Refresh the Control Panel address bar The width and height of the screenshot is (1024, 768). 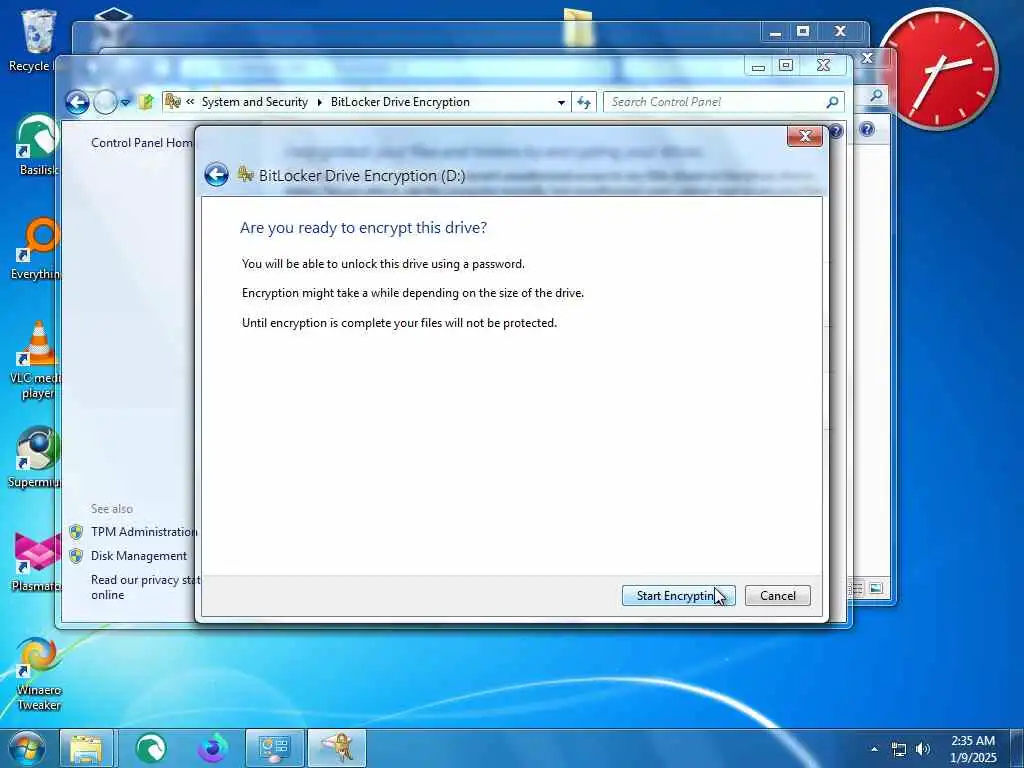pos(584,103)
